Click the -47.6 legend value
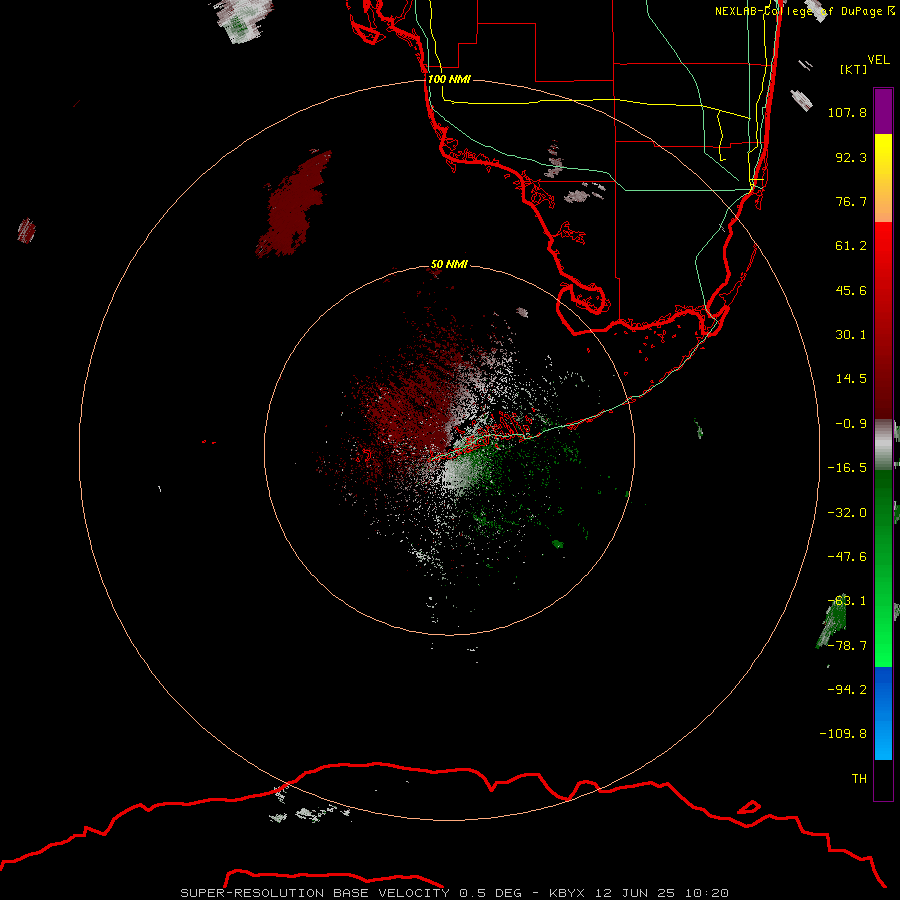The width and height of the screenshot is (900, 900). pos(847,557)
